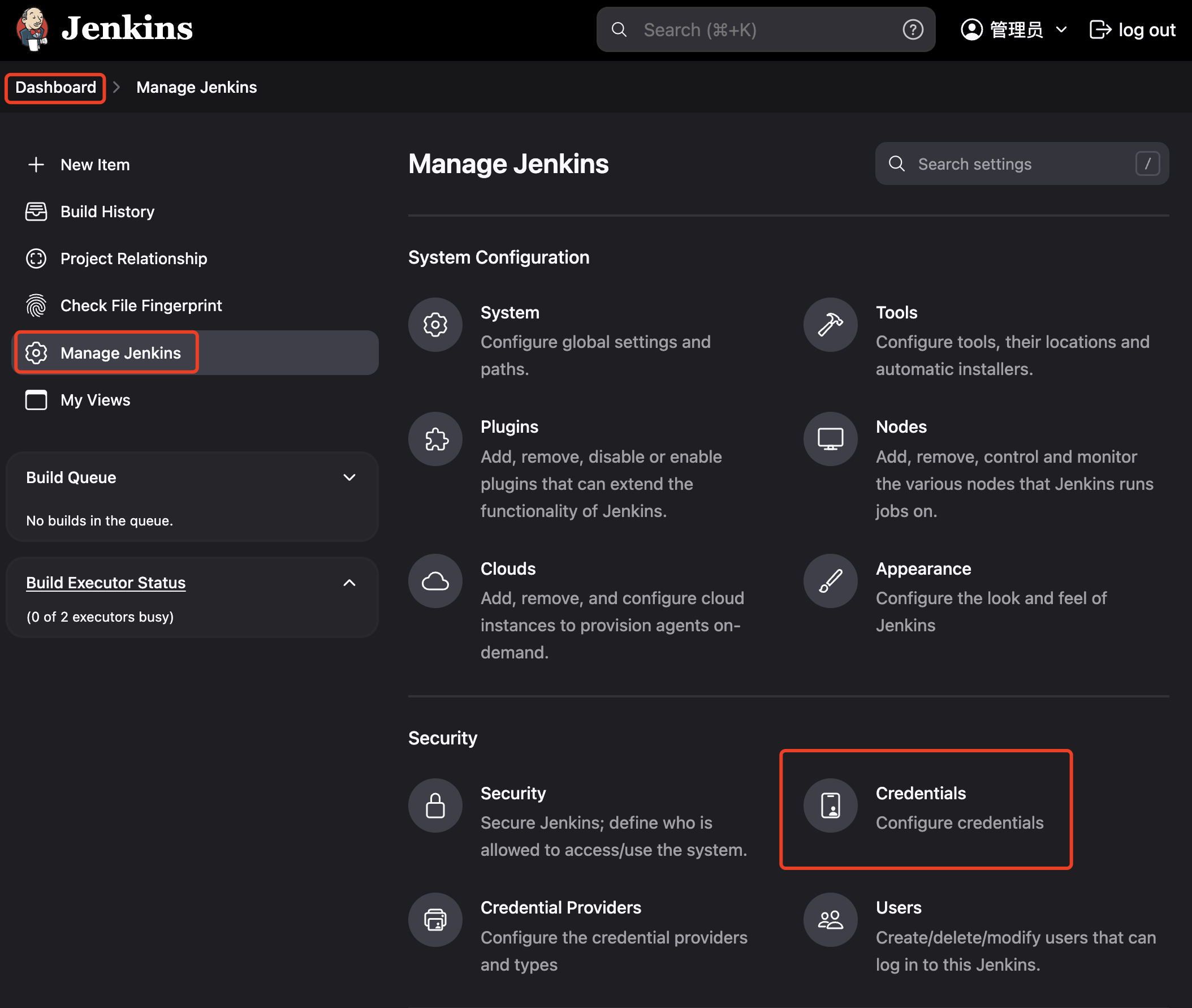Click the search help question mark icon
This screenshot has width=1192, height=1008.
click(912, 30)
